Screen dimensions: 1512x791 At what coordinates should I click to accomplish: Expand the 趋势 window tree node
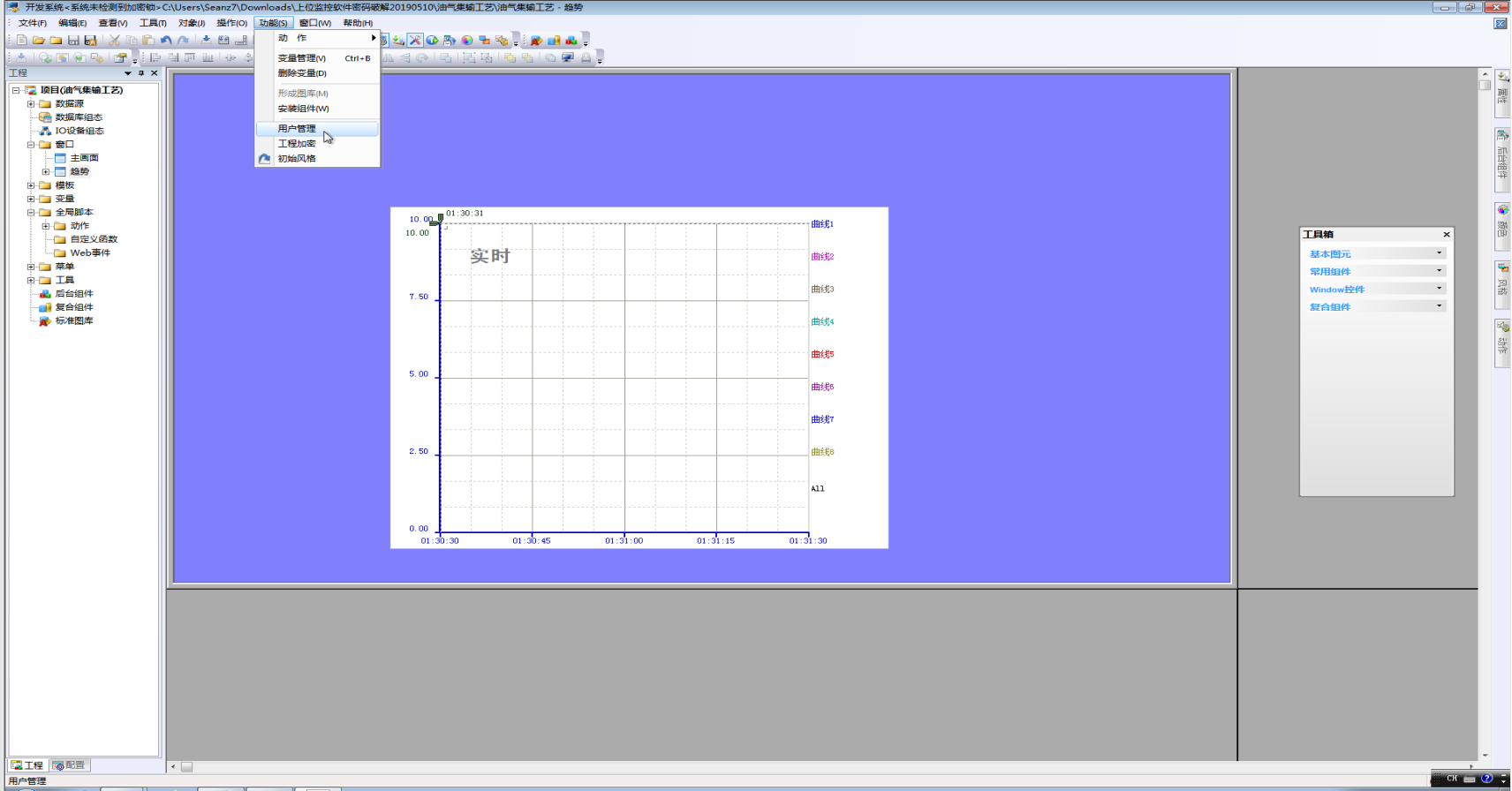click(x=46, y=172)
